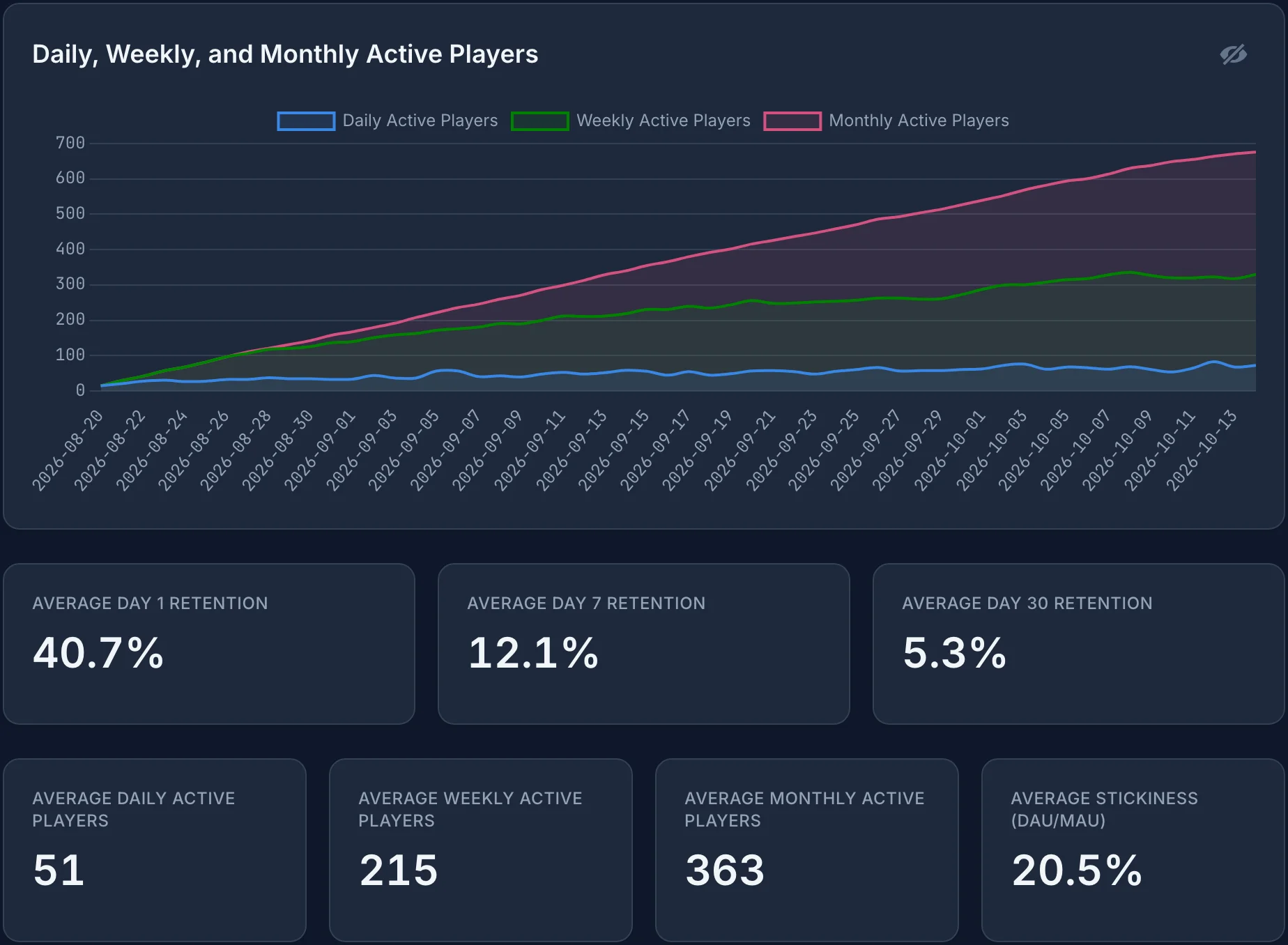Click the Daily Active Players legend label
The image size is (1288, 945).
[x=420, y=121]
